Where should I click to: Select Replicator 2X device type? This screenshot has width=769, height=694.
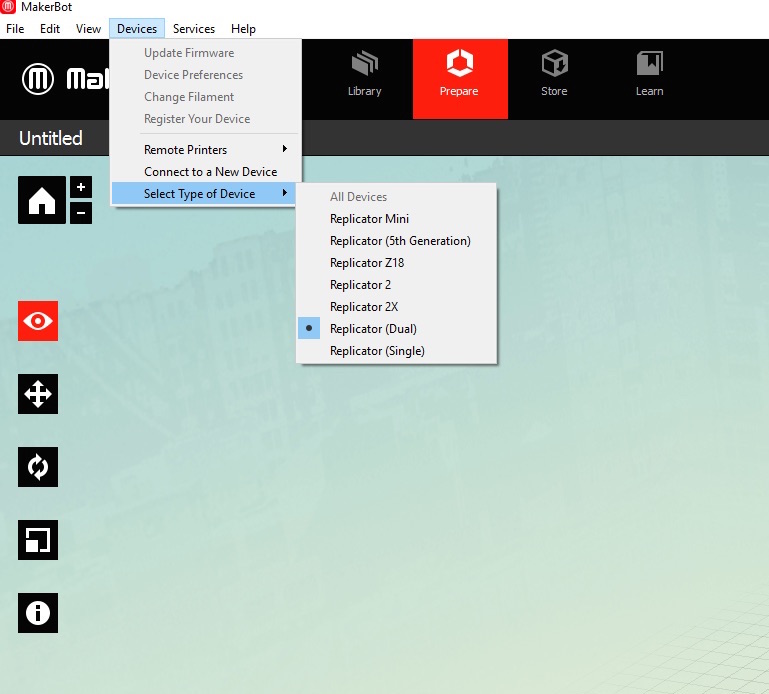coord(397,307)
